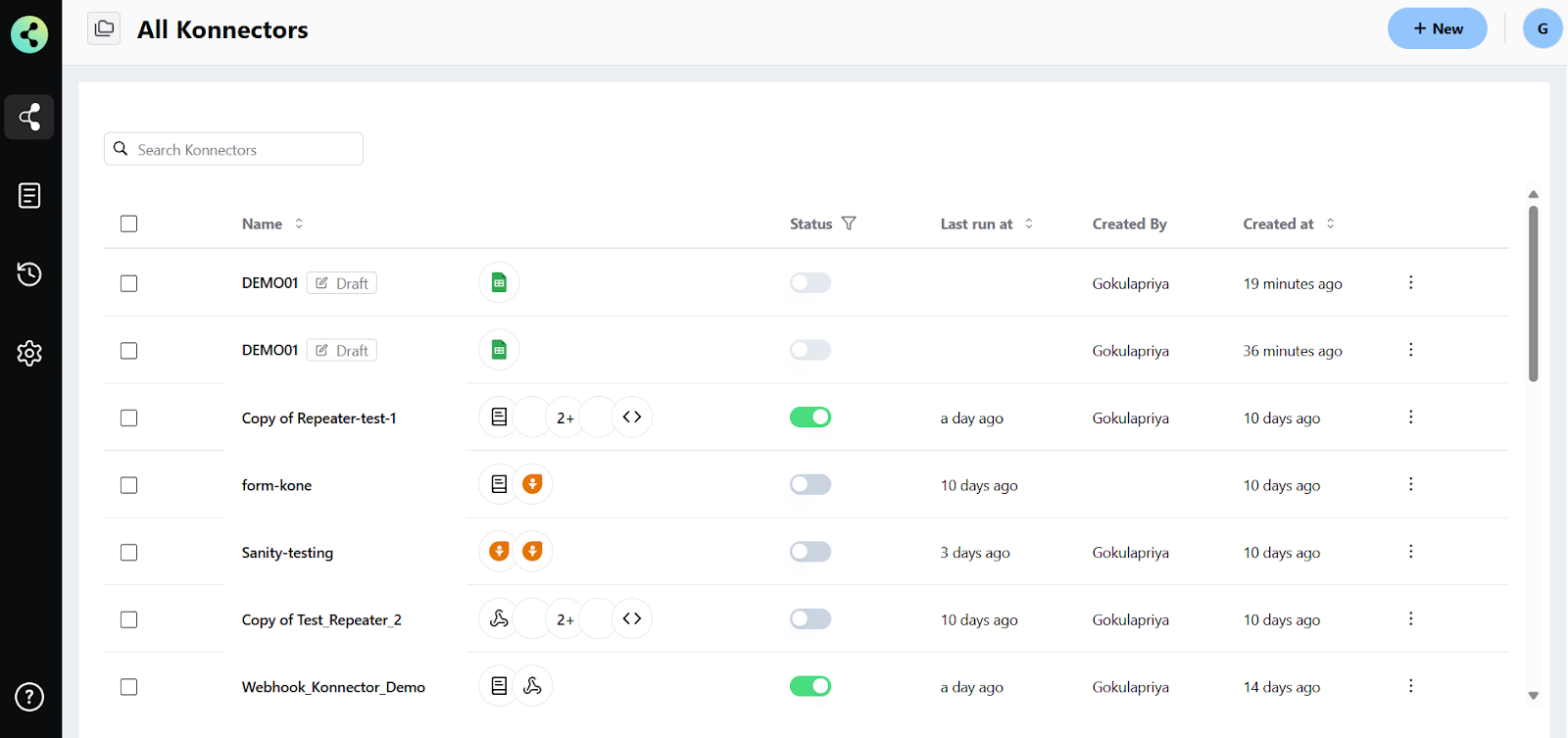This screenshot has width=1568, height=738.
Task: Click the Search Konnectors input field
Action: coord(233,149)
